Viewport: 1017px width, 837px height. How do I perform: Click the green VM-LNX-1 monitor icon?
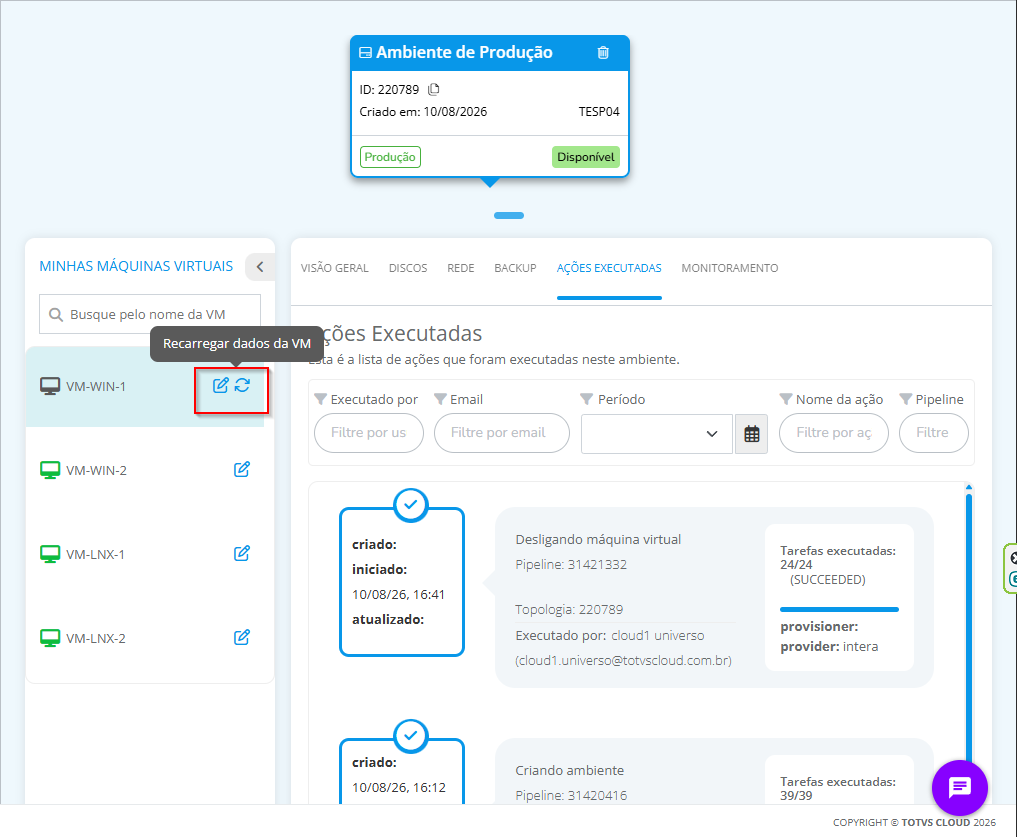point(50,554)
